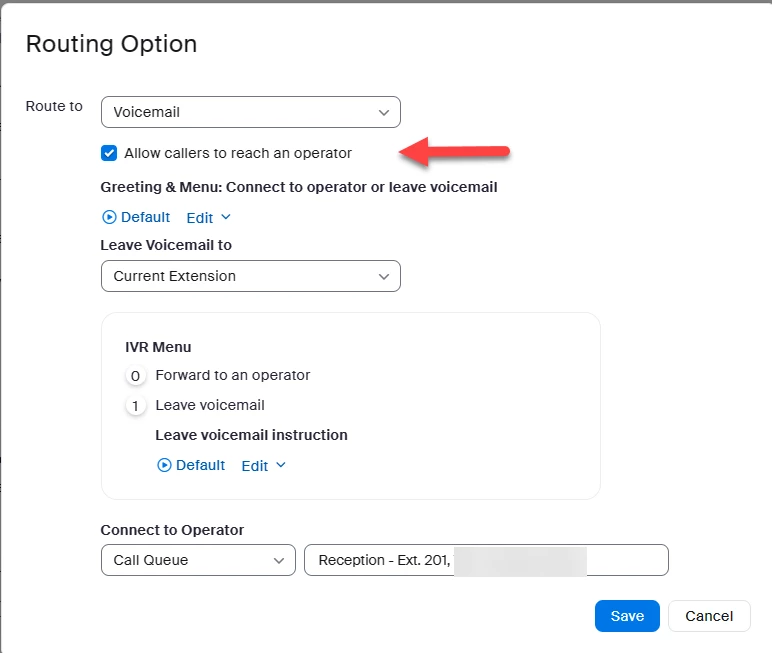Open the Route to Voicemail dropdown
This screenshot has width=772, height=653.
(250, 112)
